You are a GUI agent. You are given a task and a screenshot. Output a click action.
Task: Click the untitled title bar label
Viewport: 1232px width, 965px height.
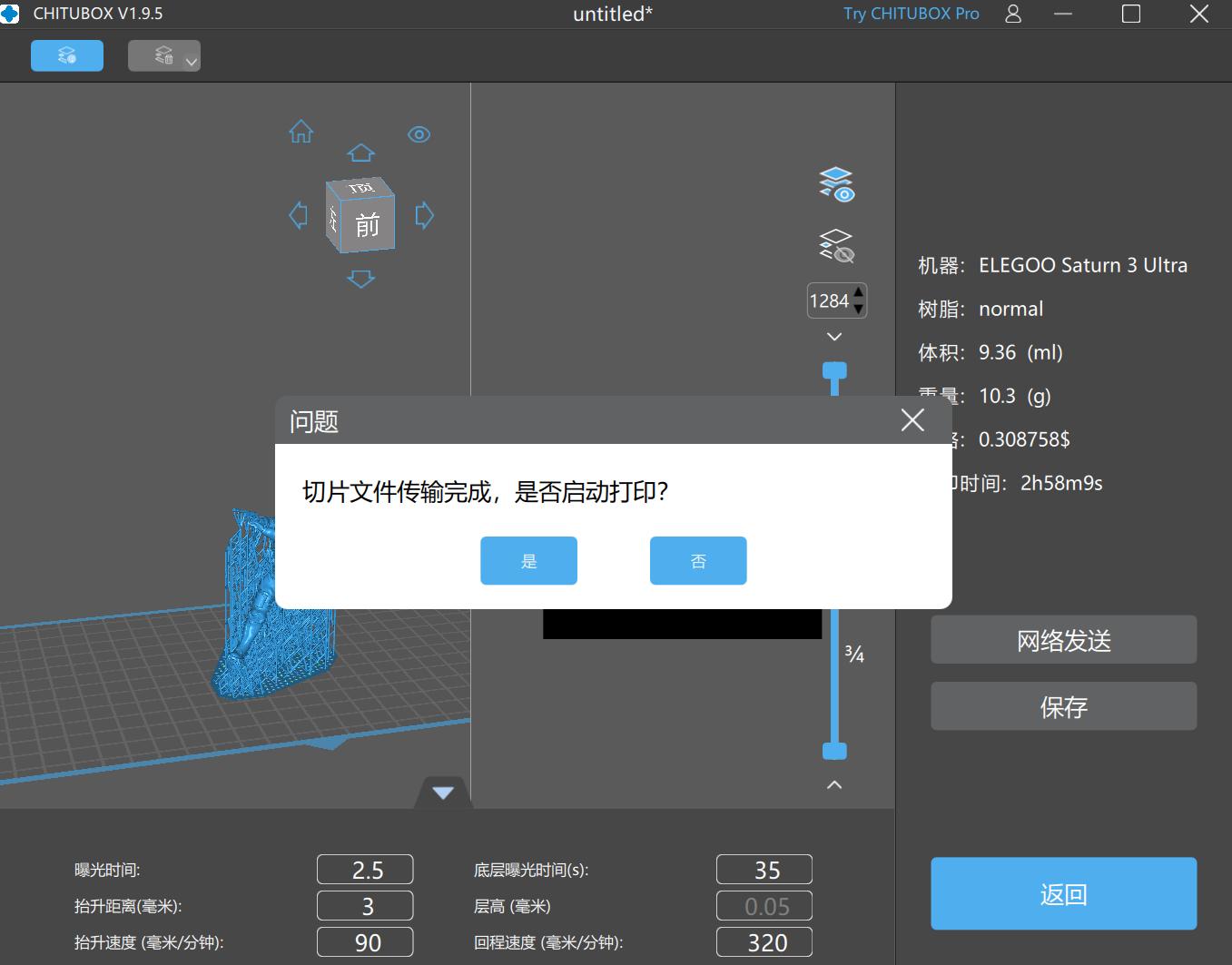(x=612, y=14)
